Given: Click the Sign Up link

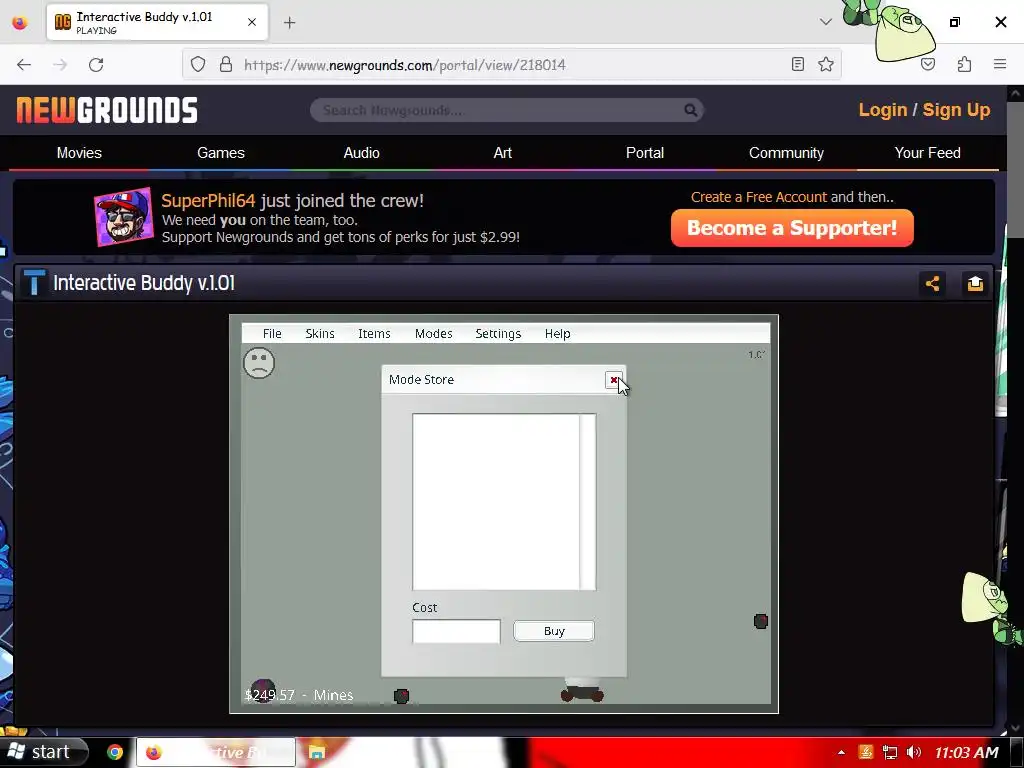Looking at the screenshot, I should tap(956, 110).
